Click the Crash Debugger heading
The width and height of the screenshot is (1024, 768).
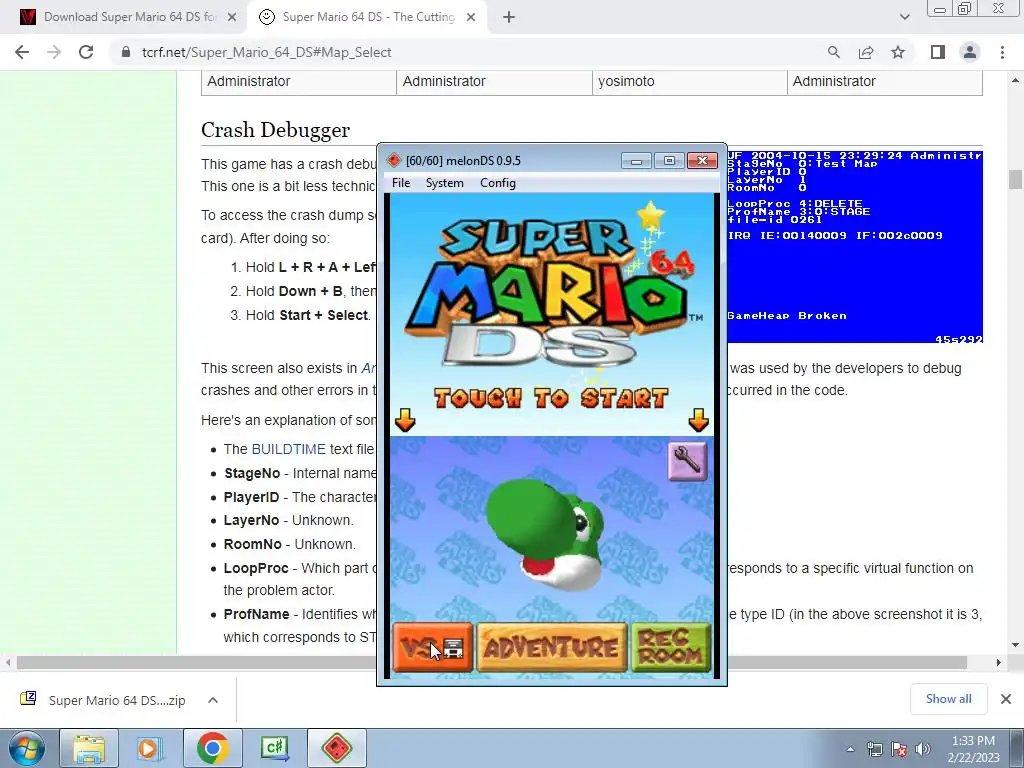pos(276,130)
